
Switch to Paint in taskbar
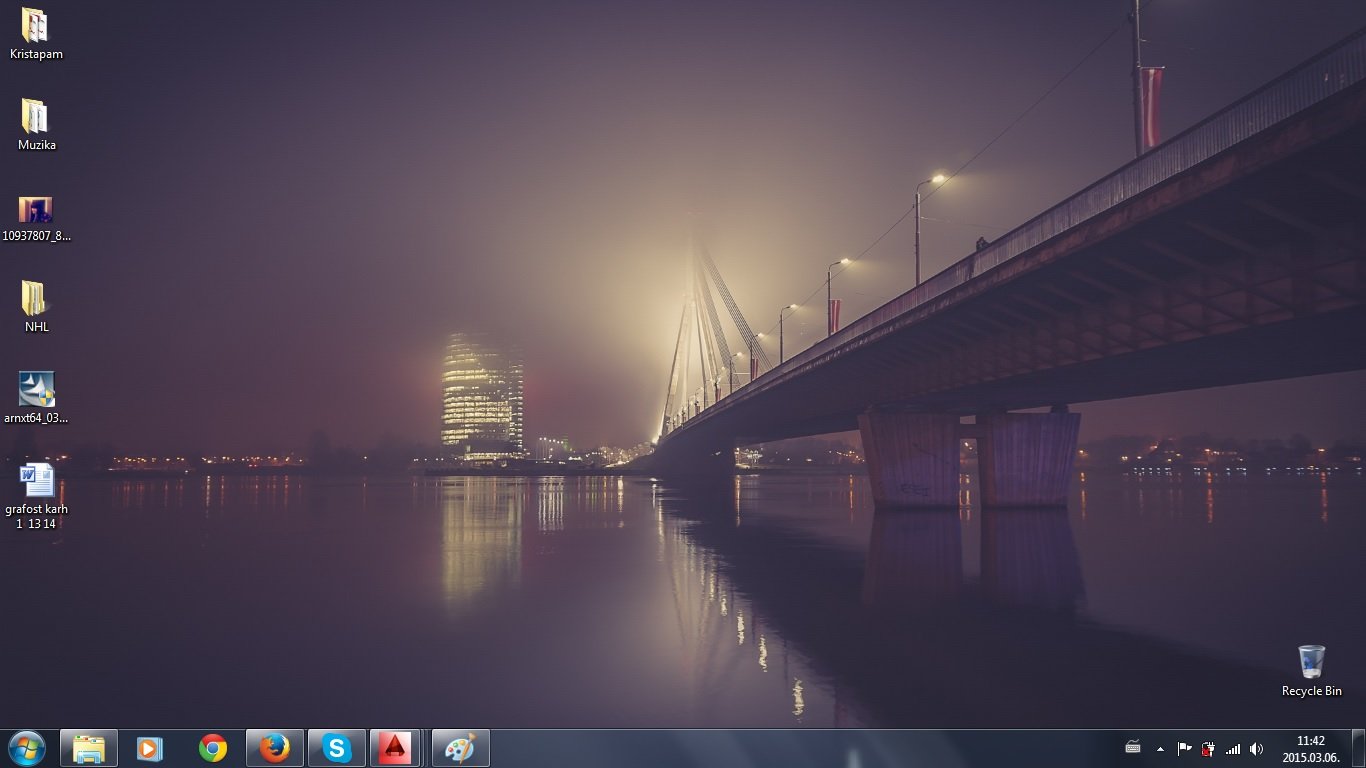[460, 748]
